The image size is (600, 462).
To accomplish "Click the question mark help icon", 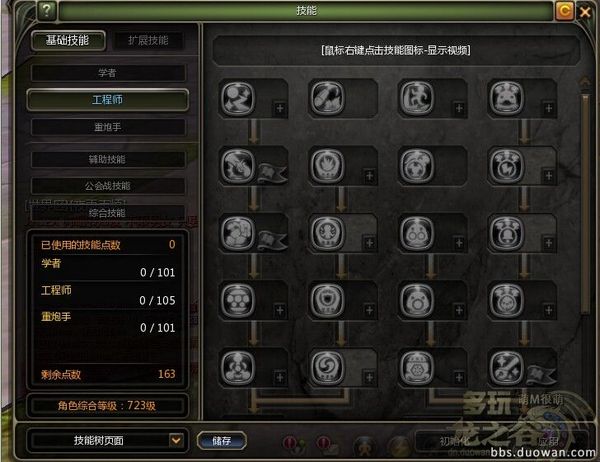I will [x=47, y=11].
